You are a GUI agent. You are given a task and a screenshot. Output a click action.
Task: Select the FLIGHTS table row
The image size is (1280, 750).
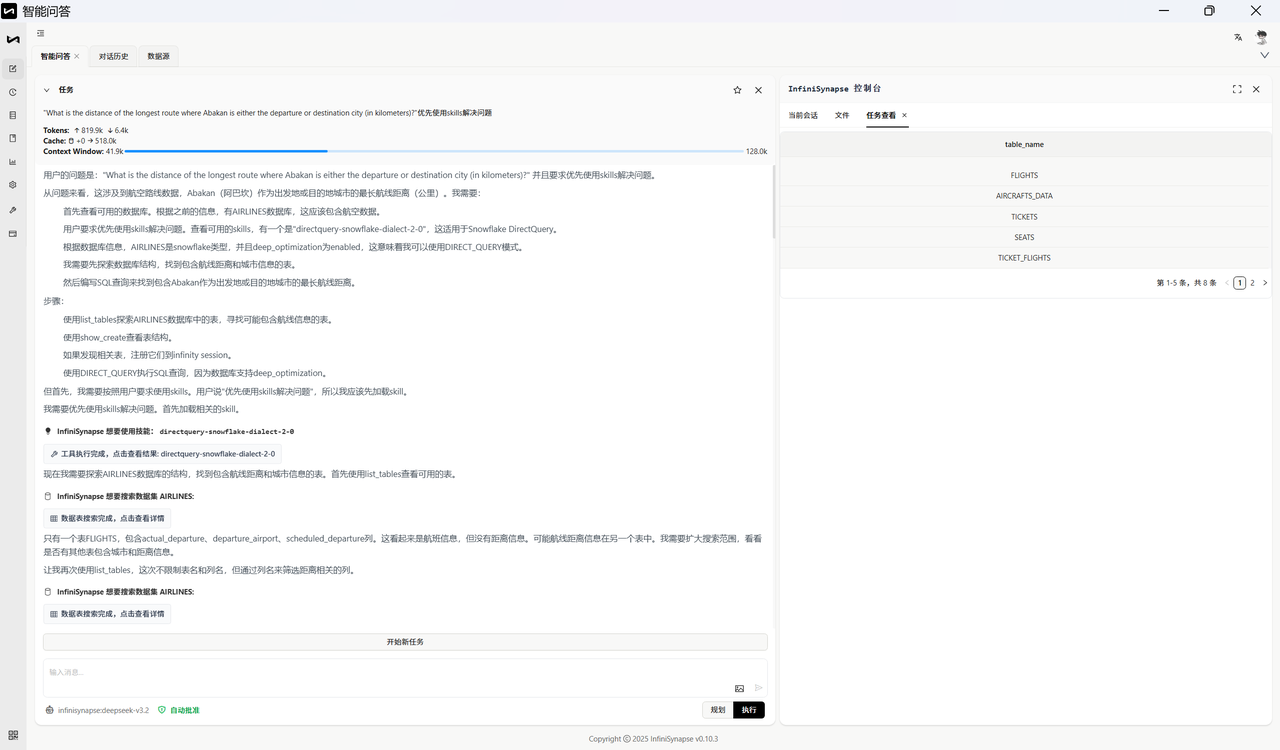pos(1024,175)
